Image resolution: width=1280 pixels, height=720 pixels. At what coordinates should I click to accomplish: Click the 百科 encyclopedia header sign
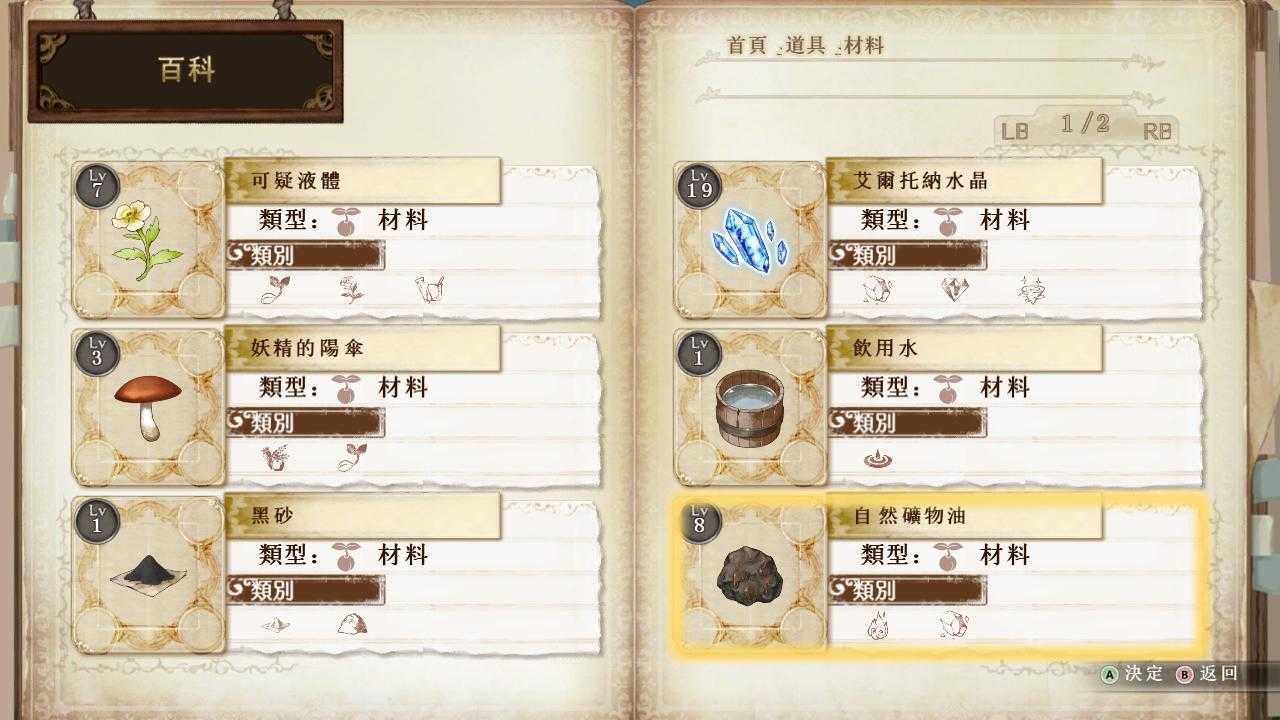click(x=186, y=71)
